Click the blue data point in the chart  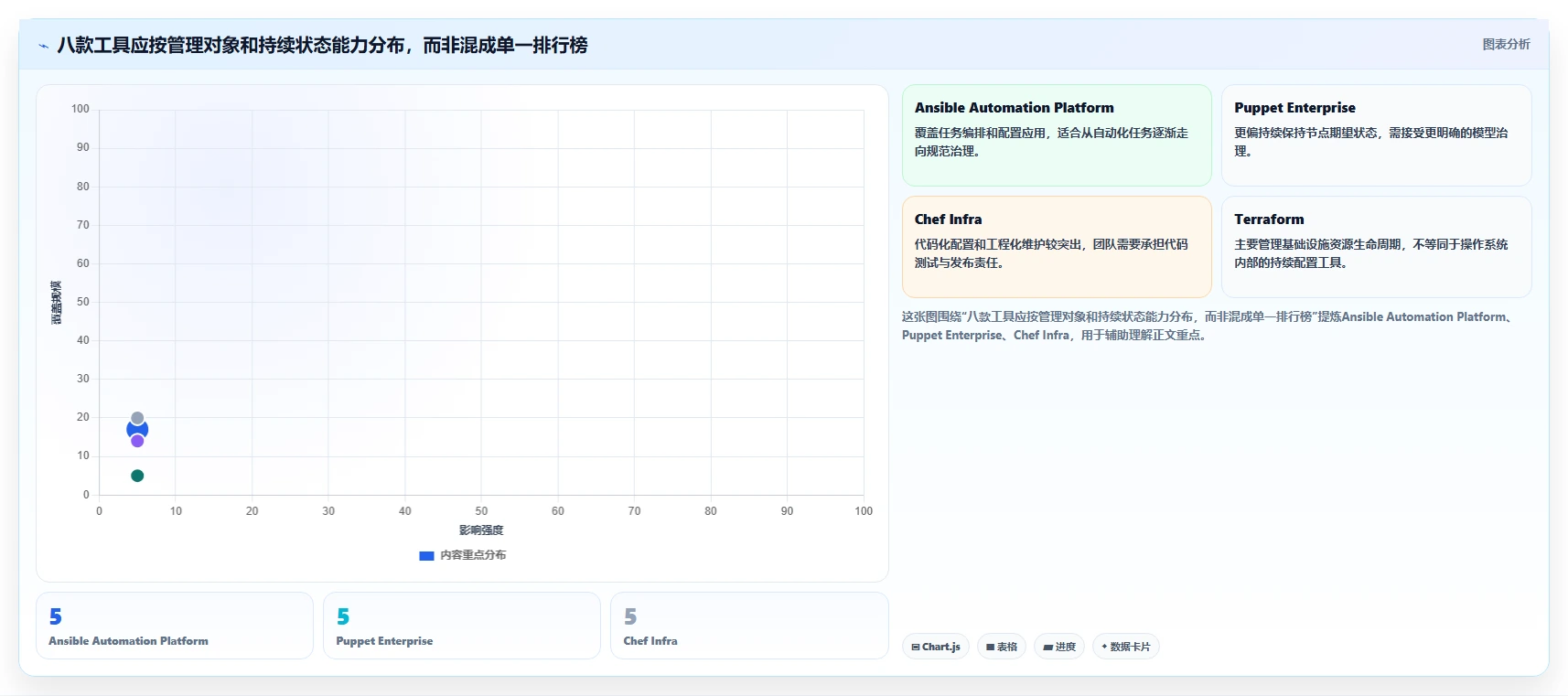click(x=137, y=429)
